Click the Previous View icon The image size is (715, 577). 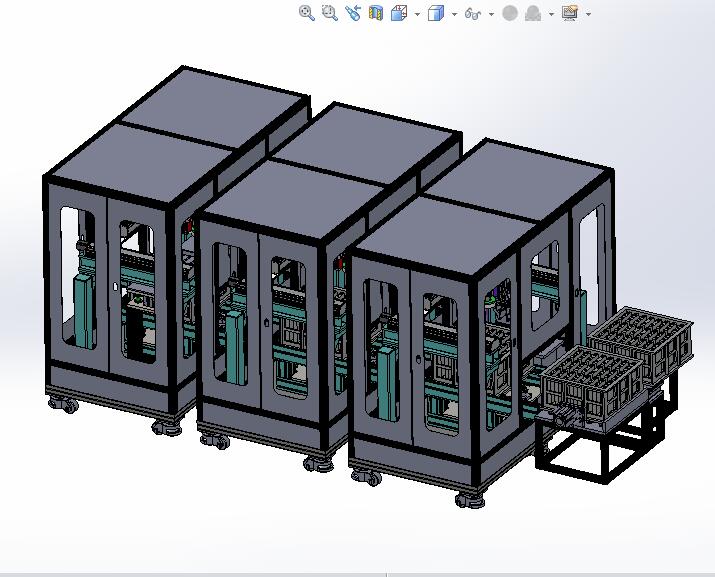tap(352, 13)
